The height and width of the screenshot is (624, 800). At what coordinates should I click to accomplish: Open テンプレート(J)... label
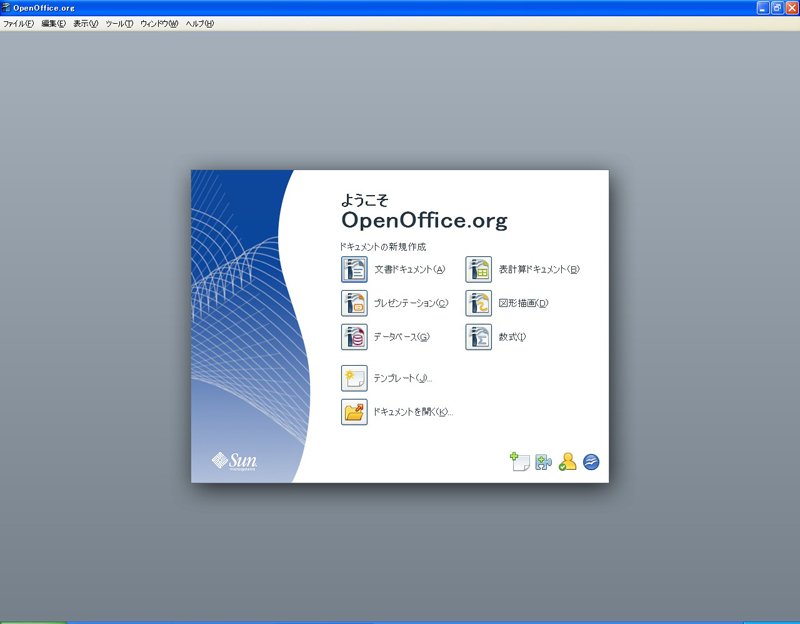(x=403, y=378)
